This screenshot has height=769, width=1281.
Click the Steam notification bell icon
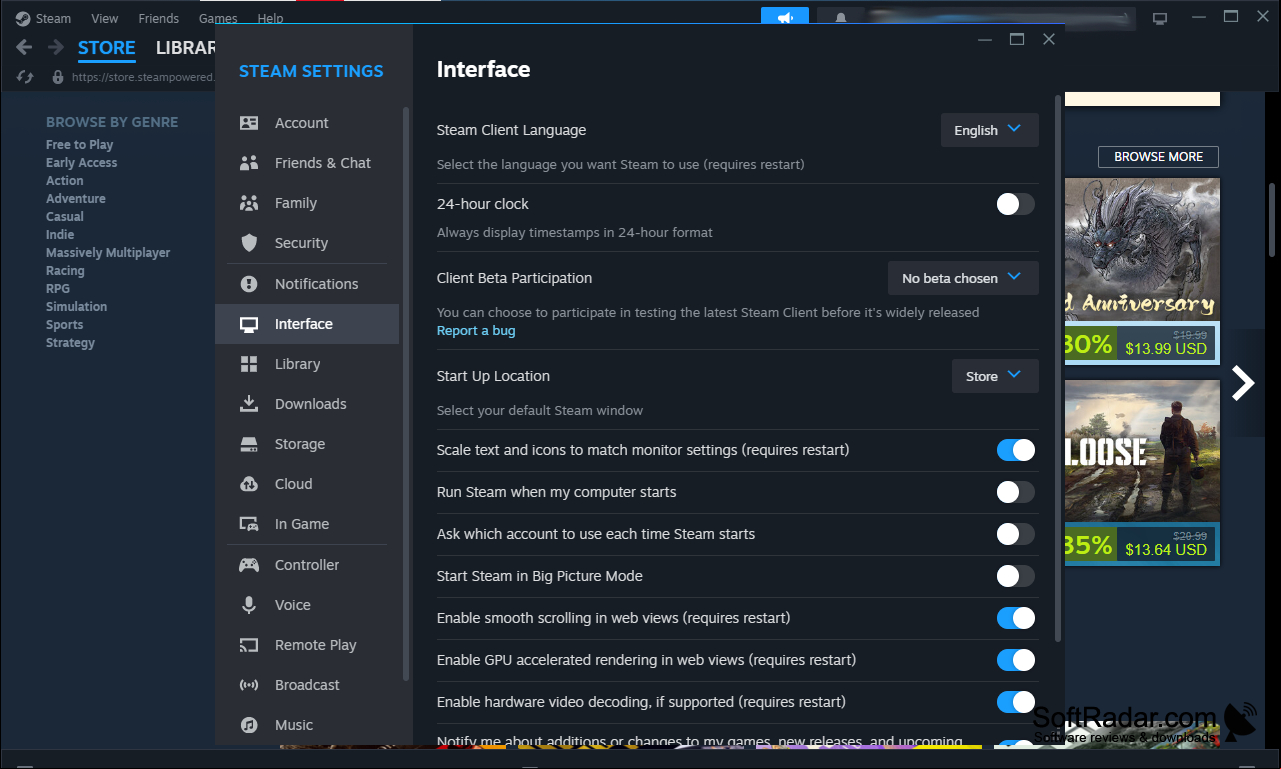coord(841,18)
